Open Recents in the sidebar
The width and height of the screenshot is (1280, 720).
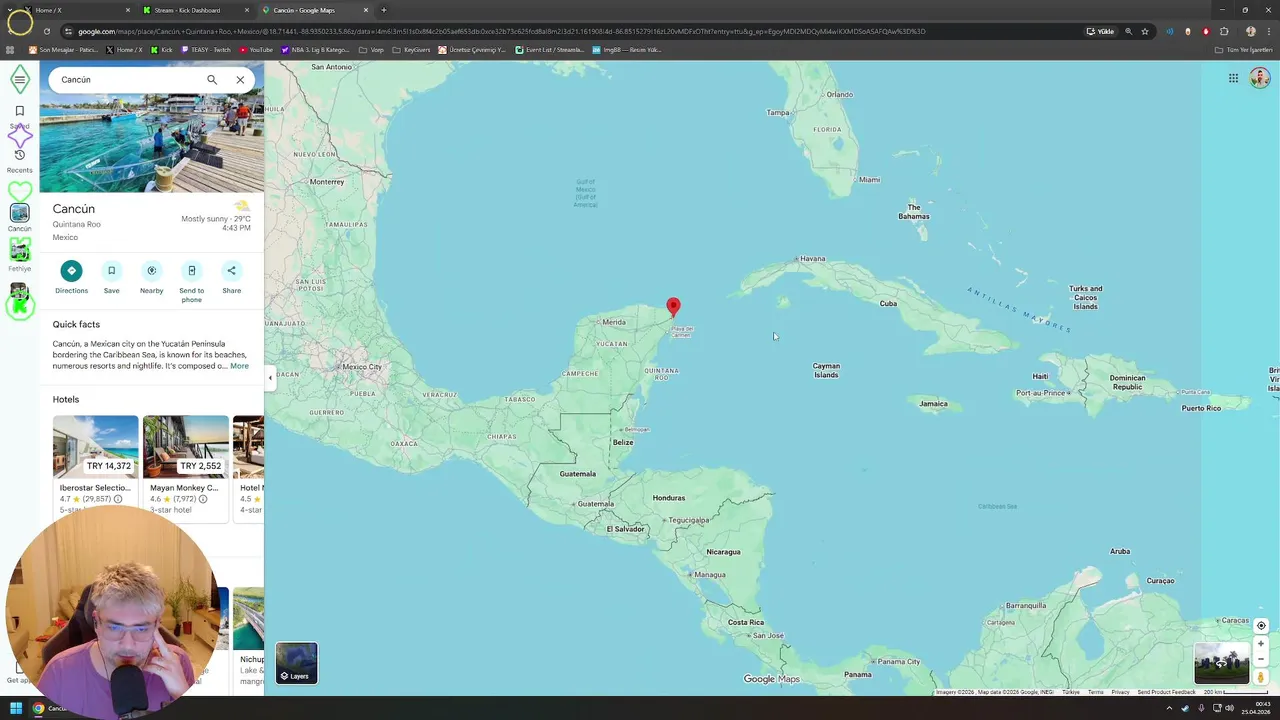tap(19, 160)
